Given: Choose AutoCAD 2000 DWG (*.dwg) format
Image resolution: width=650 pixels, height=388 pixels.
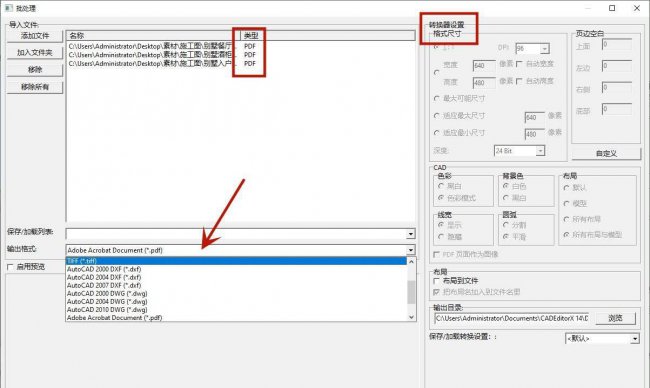Looking at the screenshot, I should (236, 293).
